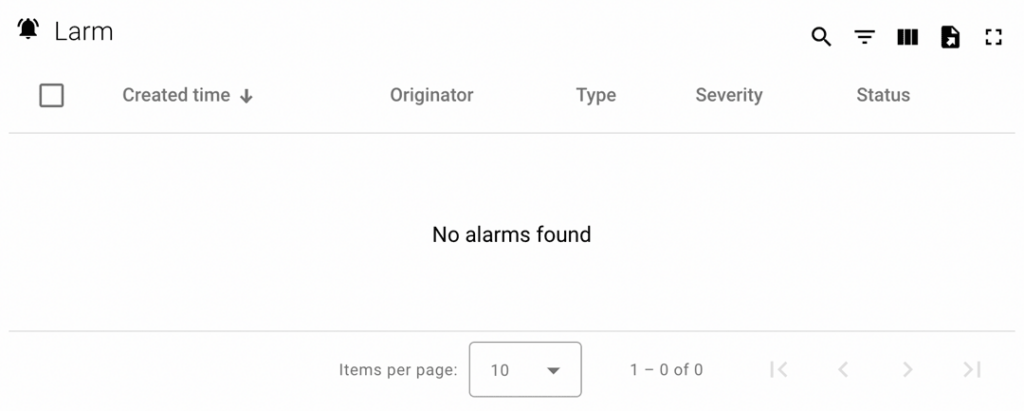The image size is (1024, 411).
Task: Sort alarms by the Severity column
Action: click(x=728, y=96)
